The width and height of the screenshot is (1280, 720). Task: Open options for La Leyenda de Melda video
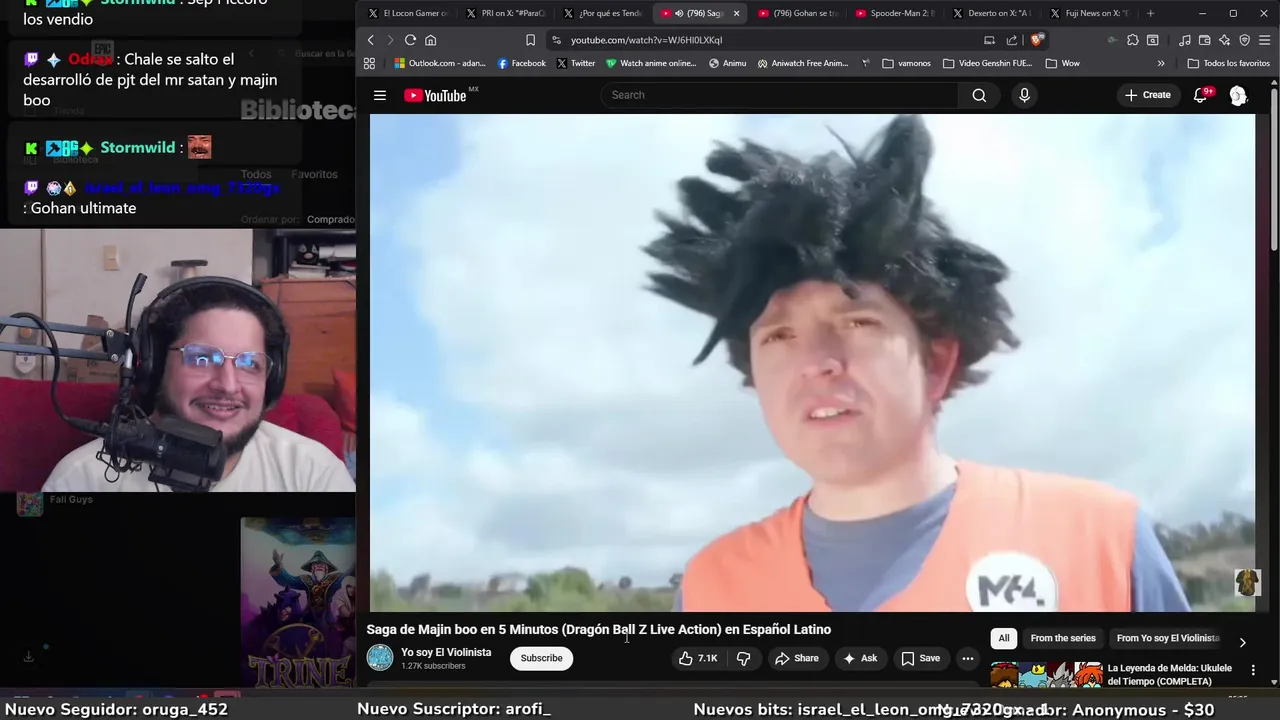coord(1253,670)
